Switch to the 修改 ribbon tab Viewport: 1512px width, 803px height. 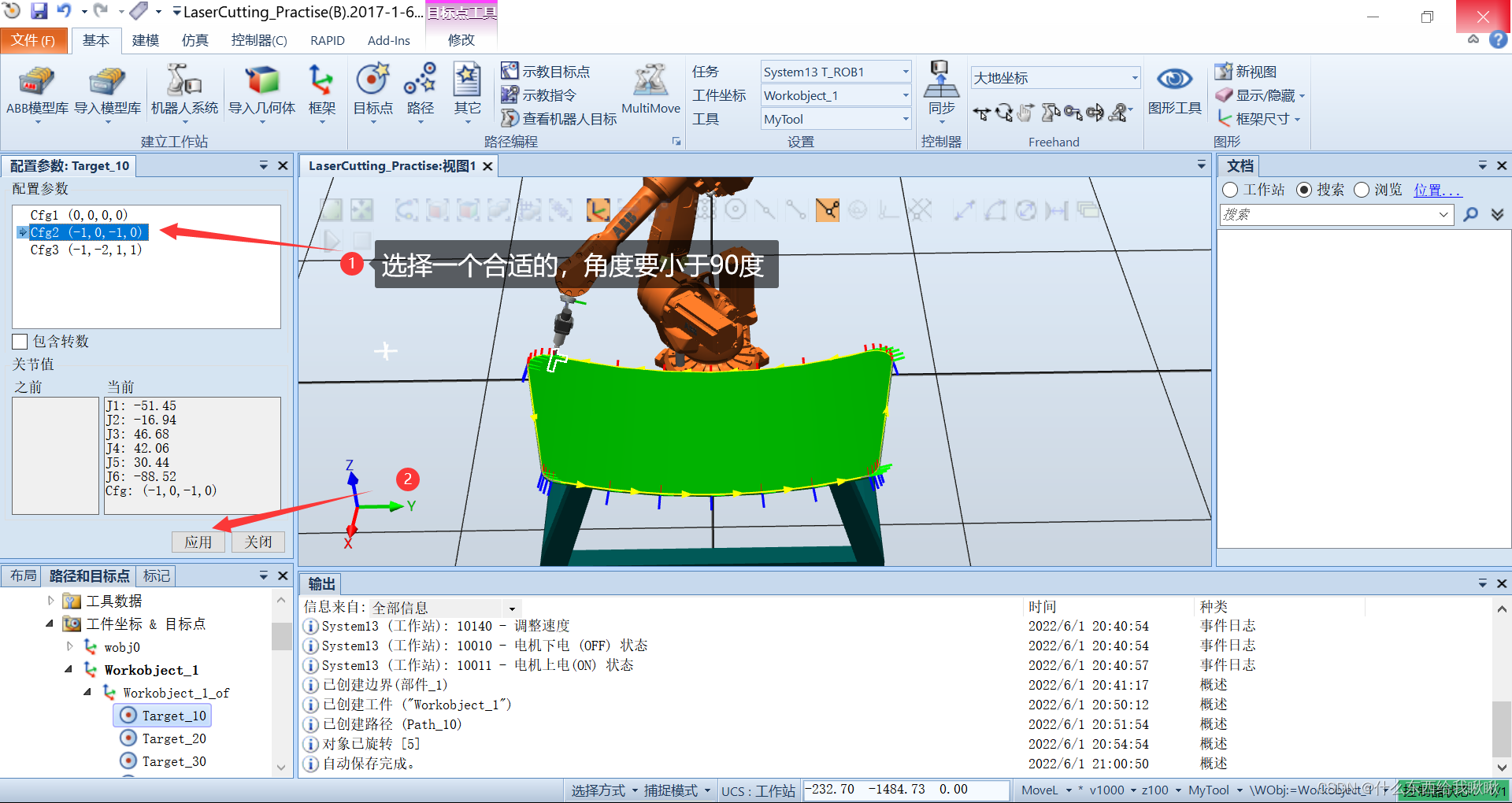[x=461, y=40]
